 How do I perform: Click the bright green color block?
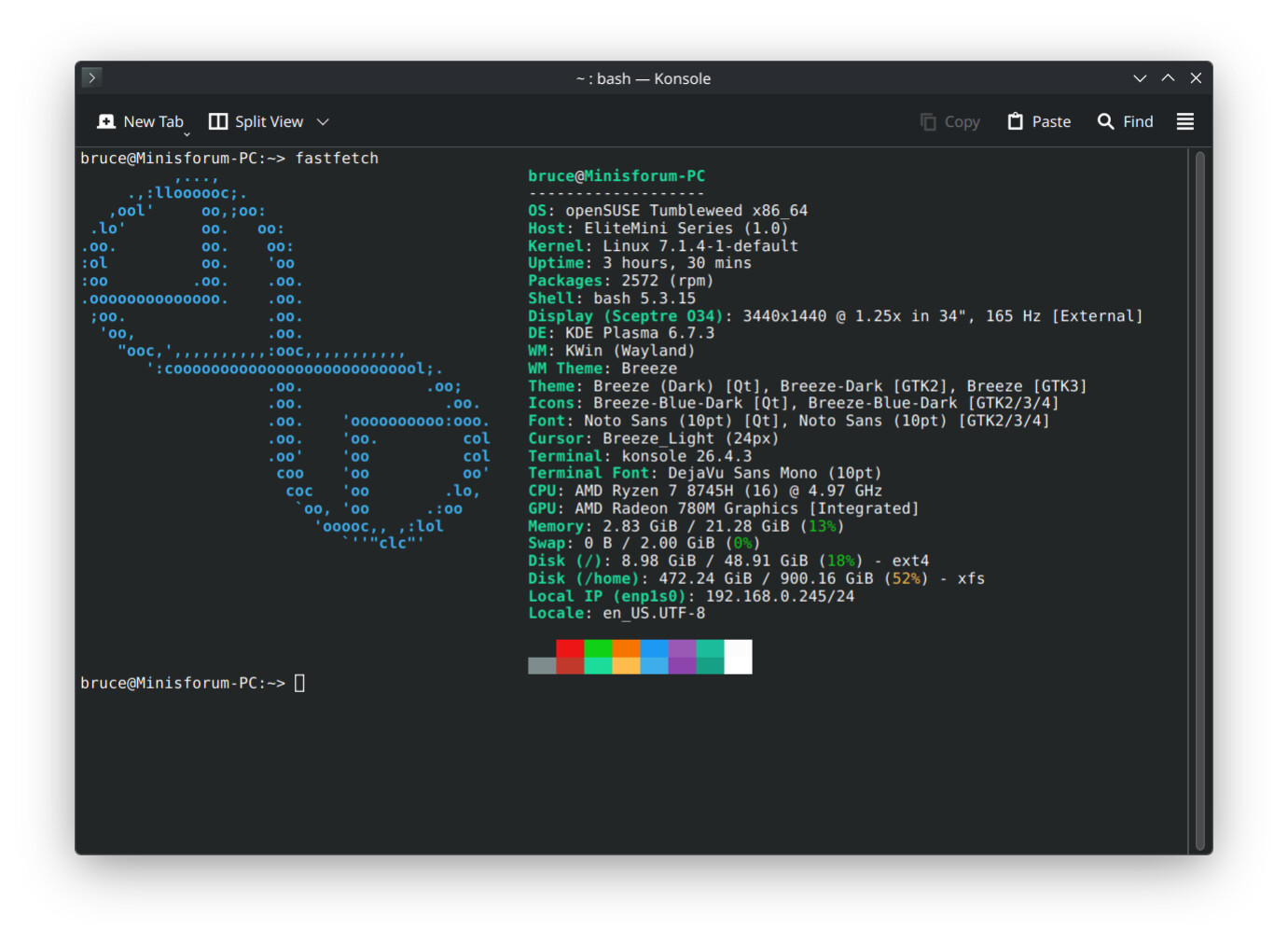(598, 648)
